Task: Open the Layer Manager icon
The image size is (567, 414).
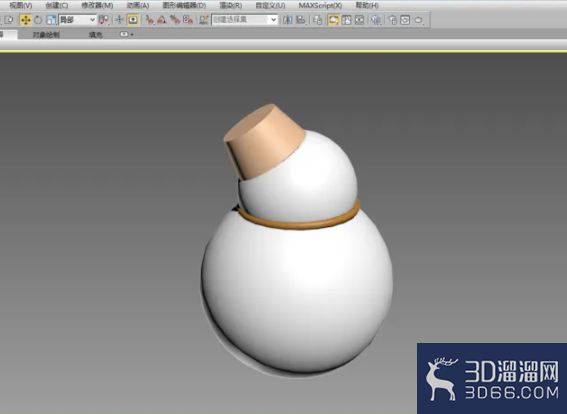Action: pos(317,20)
